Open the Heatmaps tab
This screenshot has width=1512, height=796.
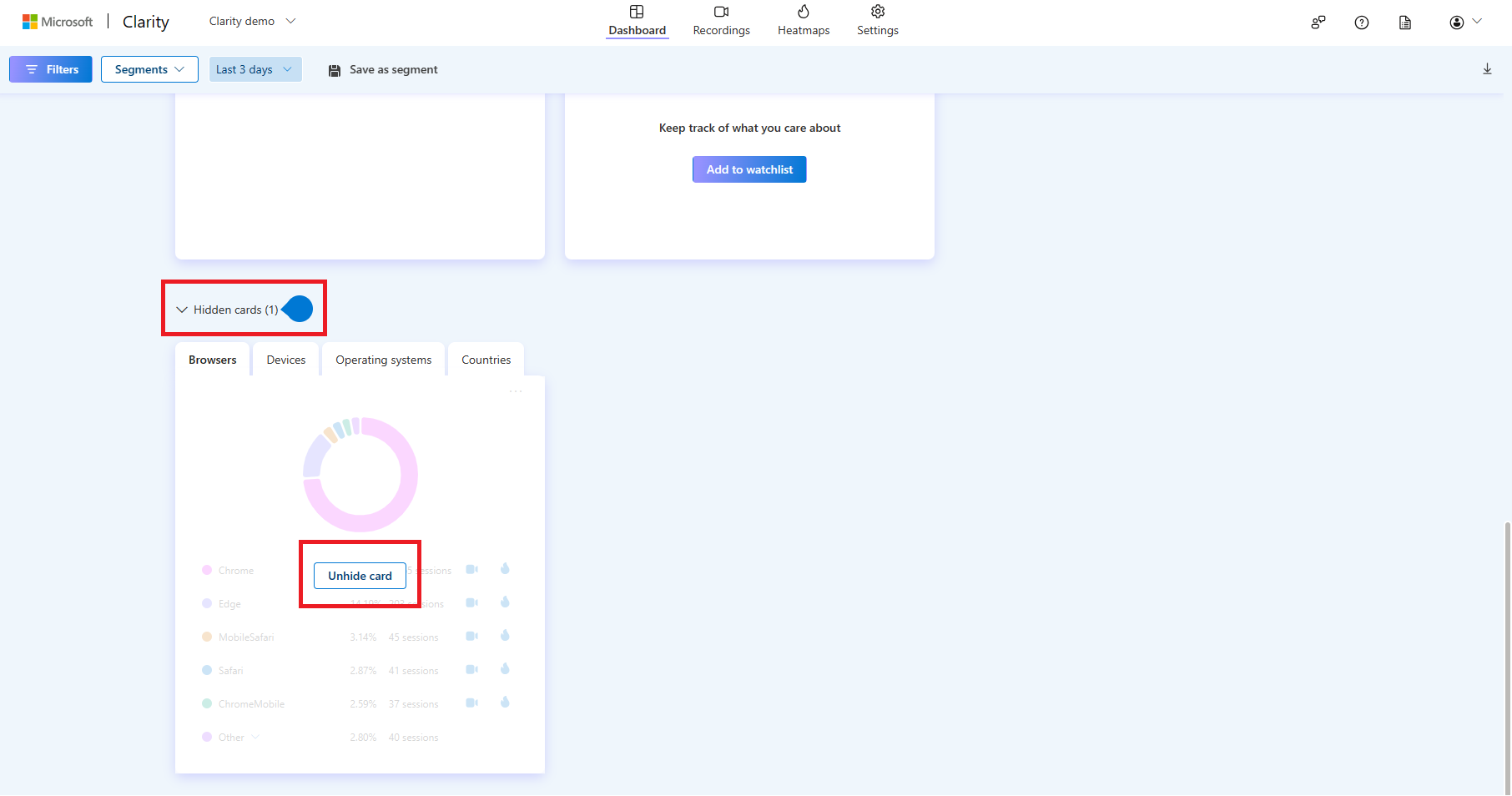click(804, 21)
